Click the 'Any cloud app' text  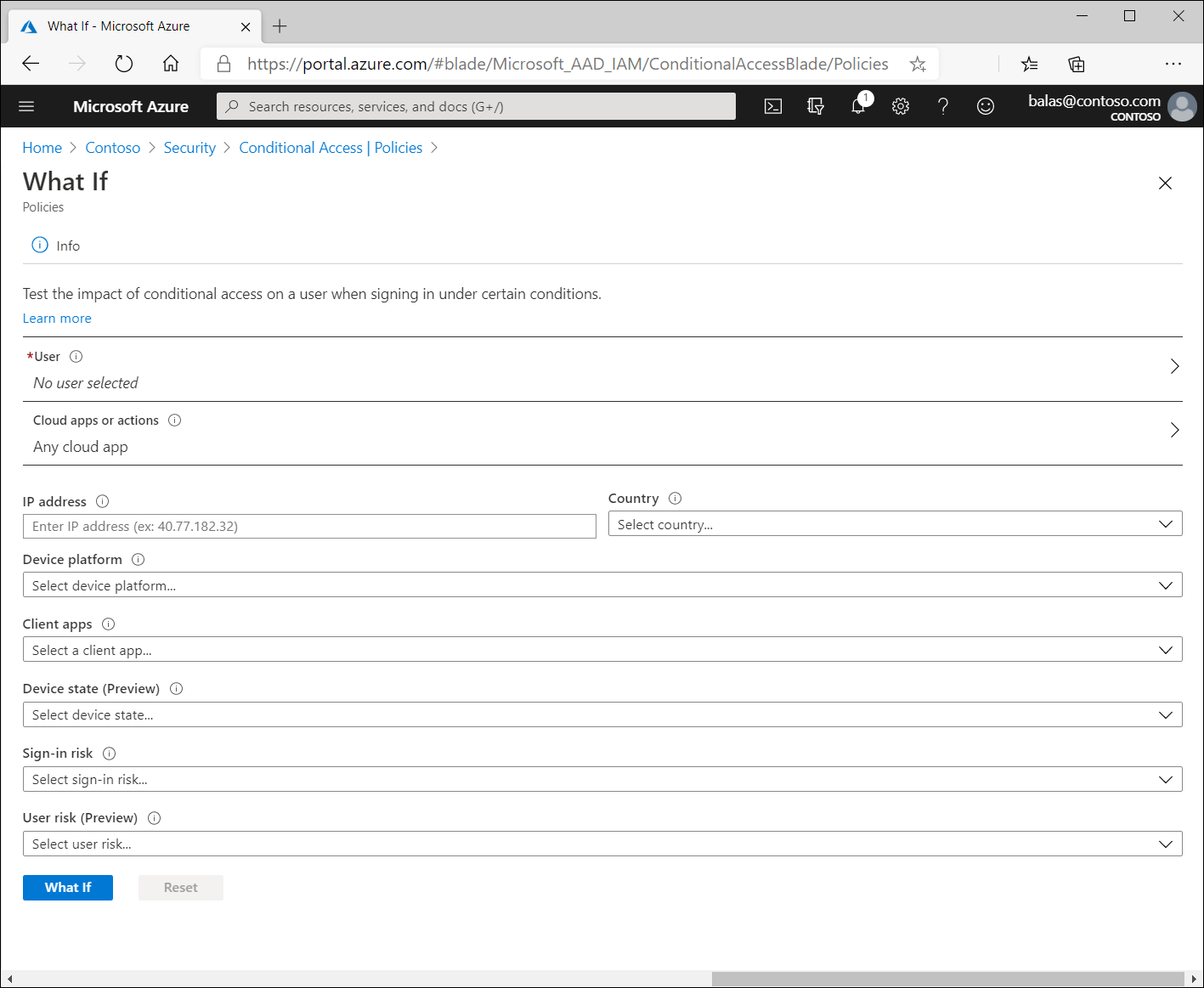[x=81, y=447]
